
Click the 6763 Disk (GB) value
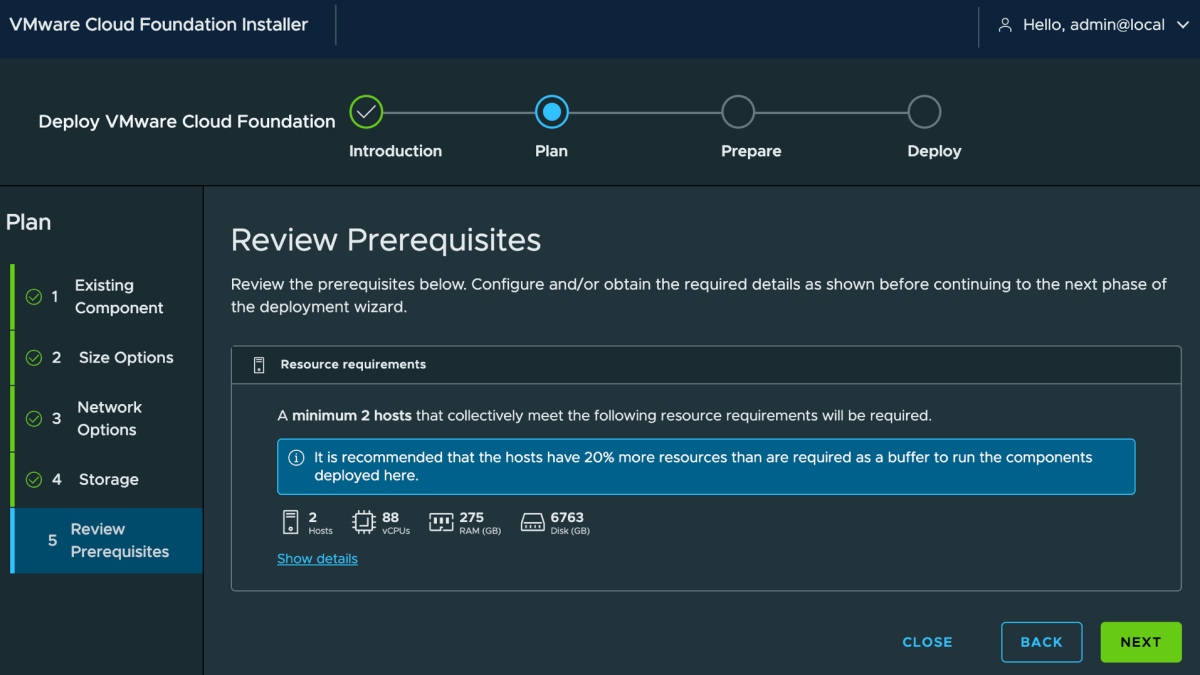570,523
